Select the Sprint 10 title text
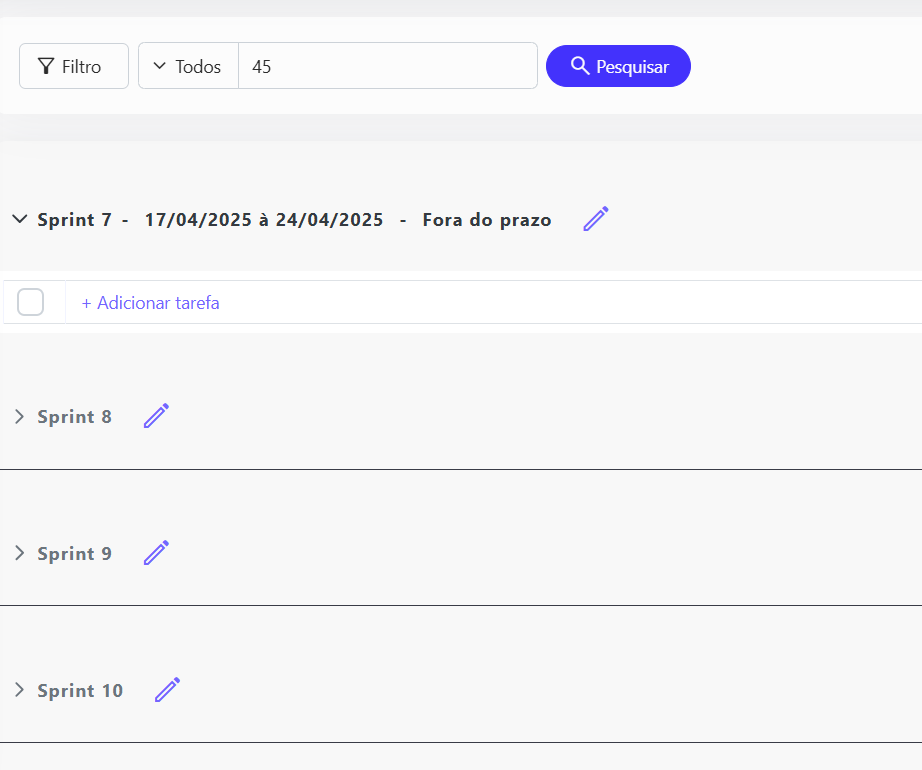922x770 pixels. point(80,691)
